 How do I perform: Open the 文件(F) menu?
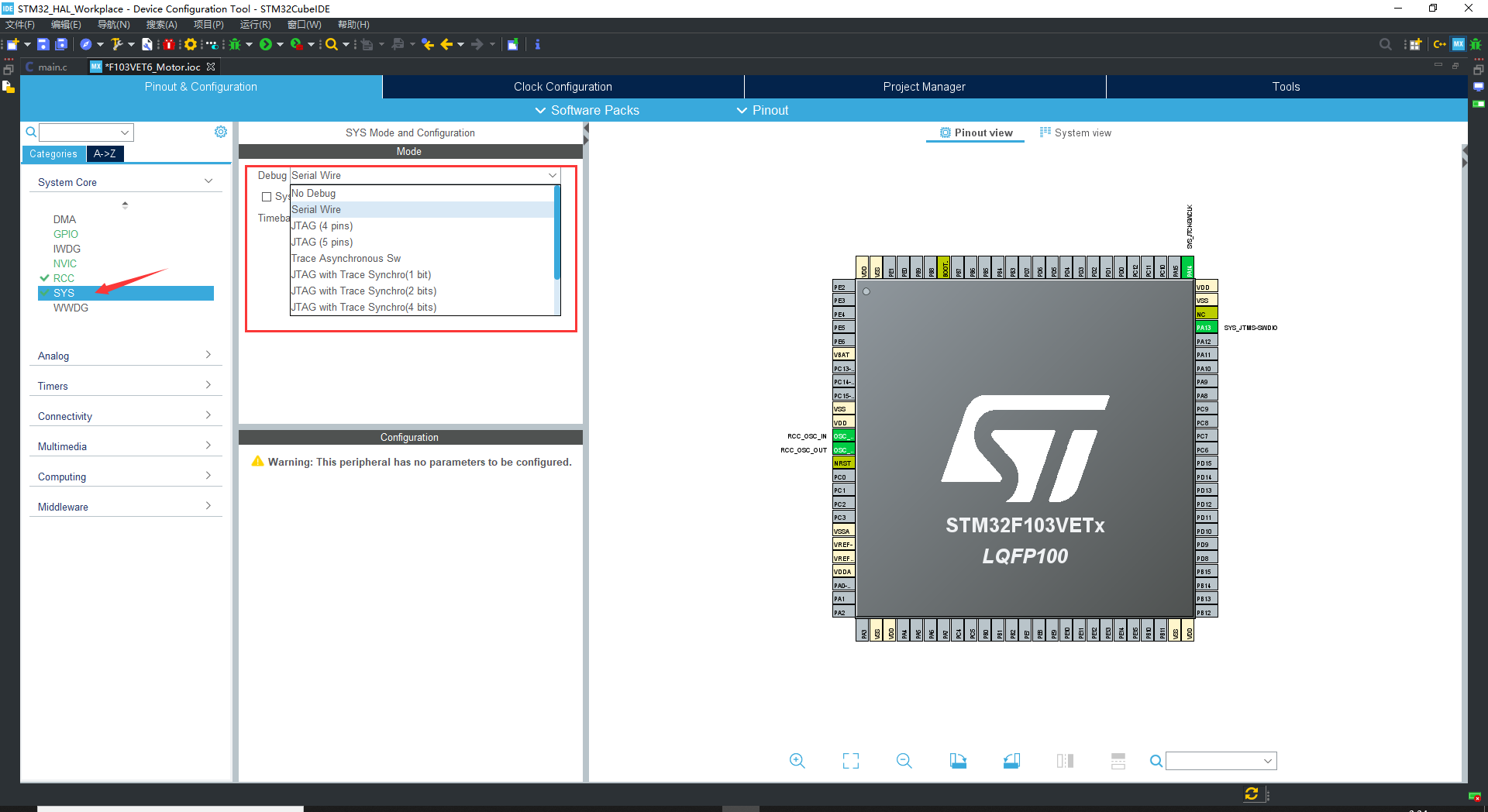click(x=20, y=25)
